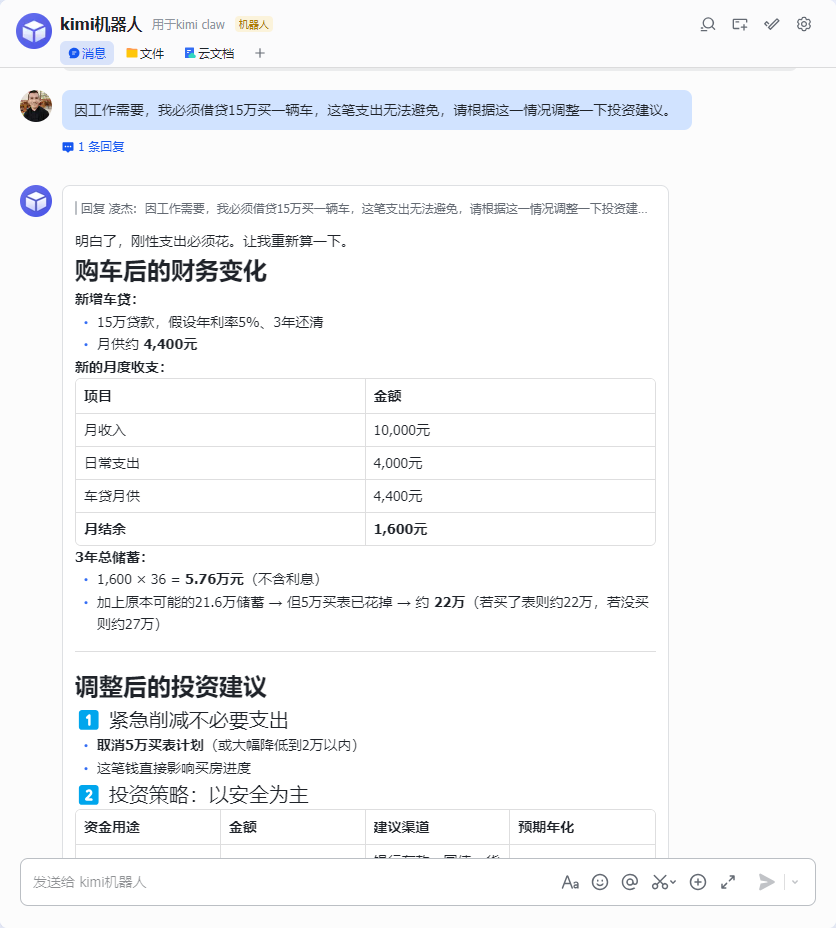This screenshot has height=928, width=836.
Task: Expand the screenshot options dropdown arrow
Action: (x=673, y=882)
